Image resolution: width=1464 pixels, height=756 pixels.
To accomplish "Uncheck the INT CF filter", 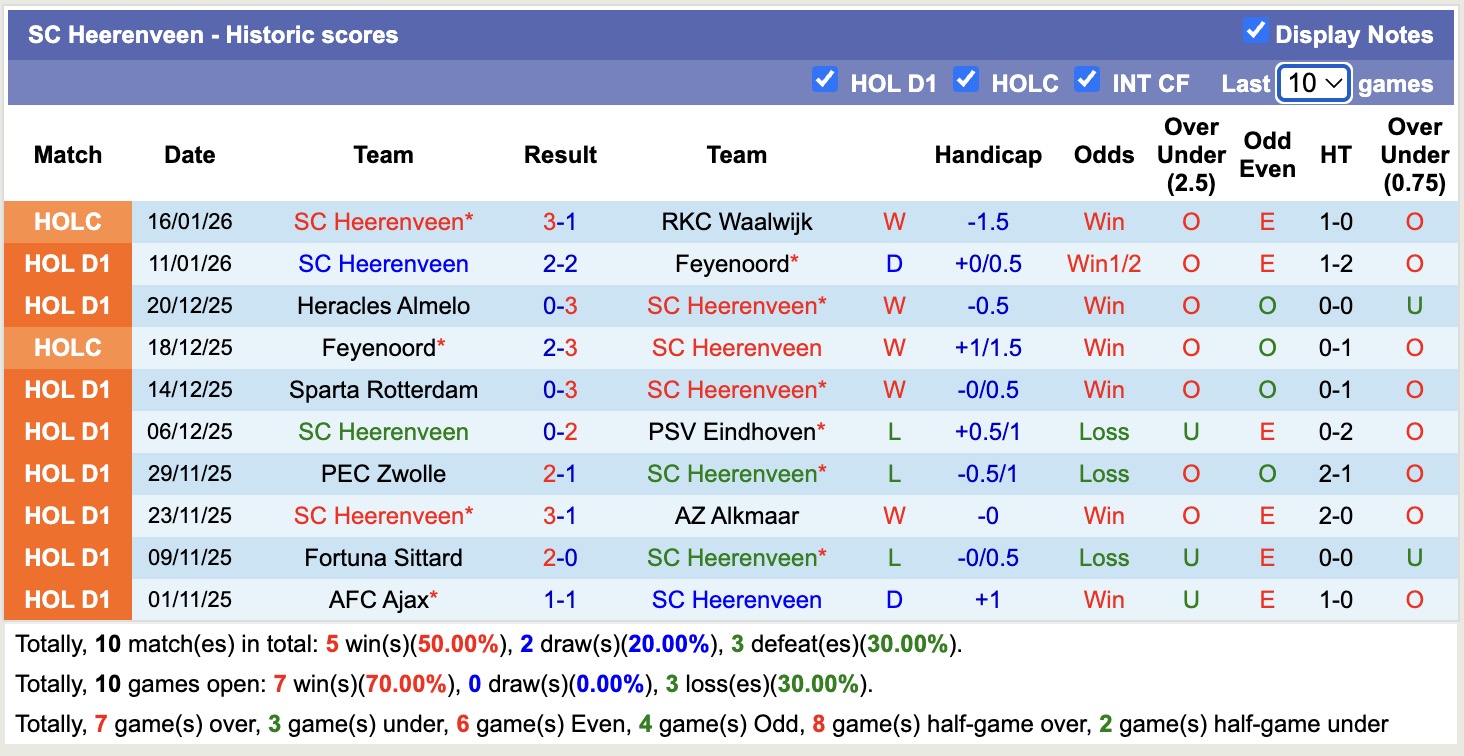I will 1087,81.
